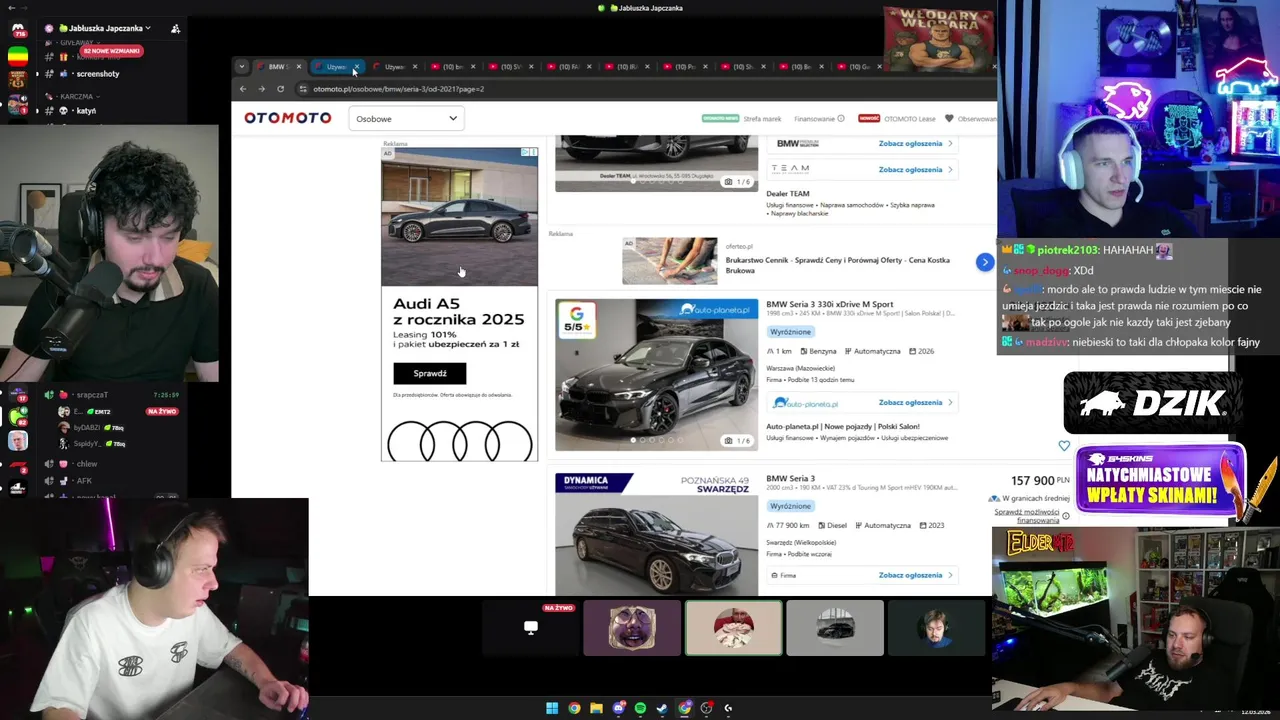Open the tab search chevron in browser
This screenshot has height=720, width=1280.
(x=241, y=67)
